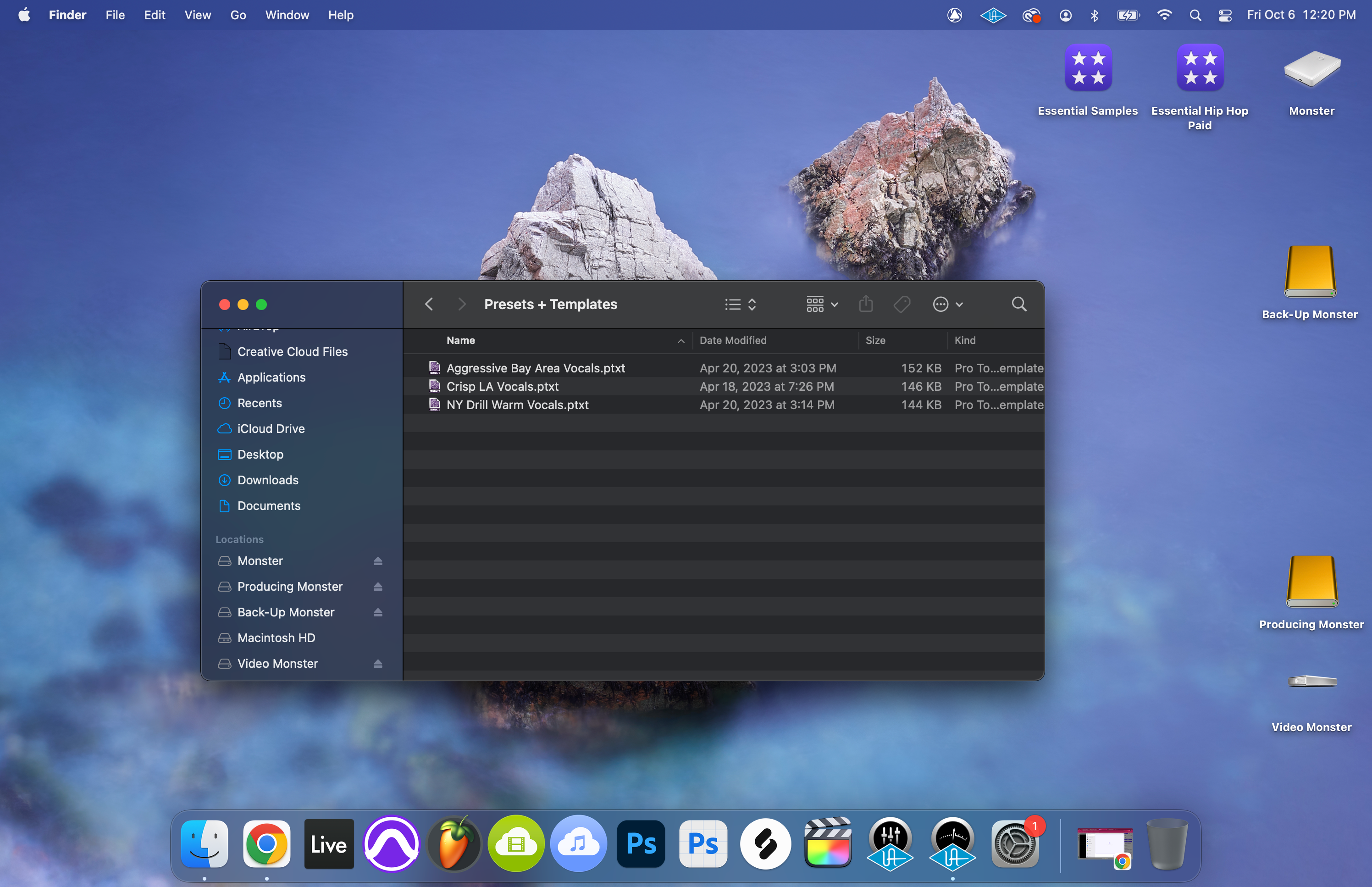Open the View menu in menu bar
This screenshot has width=1372, height=887.
click(198, 15)
